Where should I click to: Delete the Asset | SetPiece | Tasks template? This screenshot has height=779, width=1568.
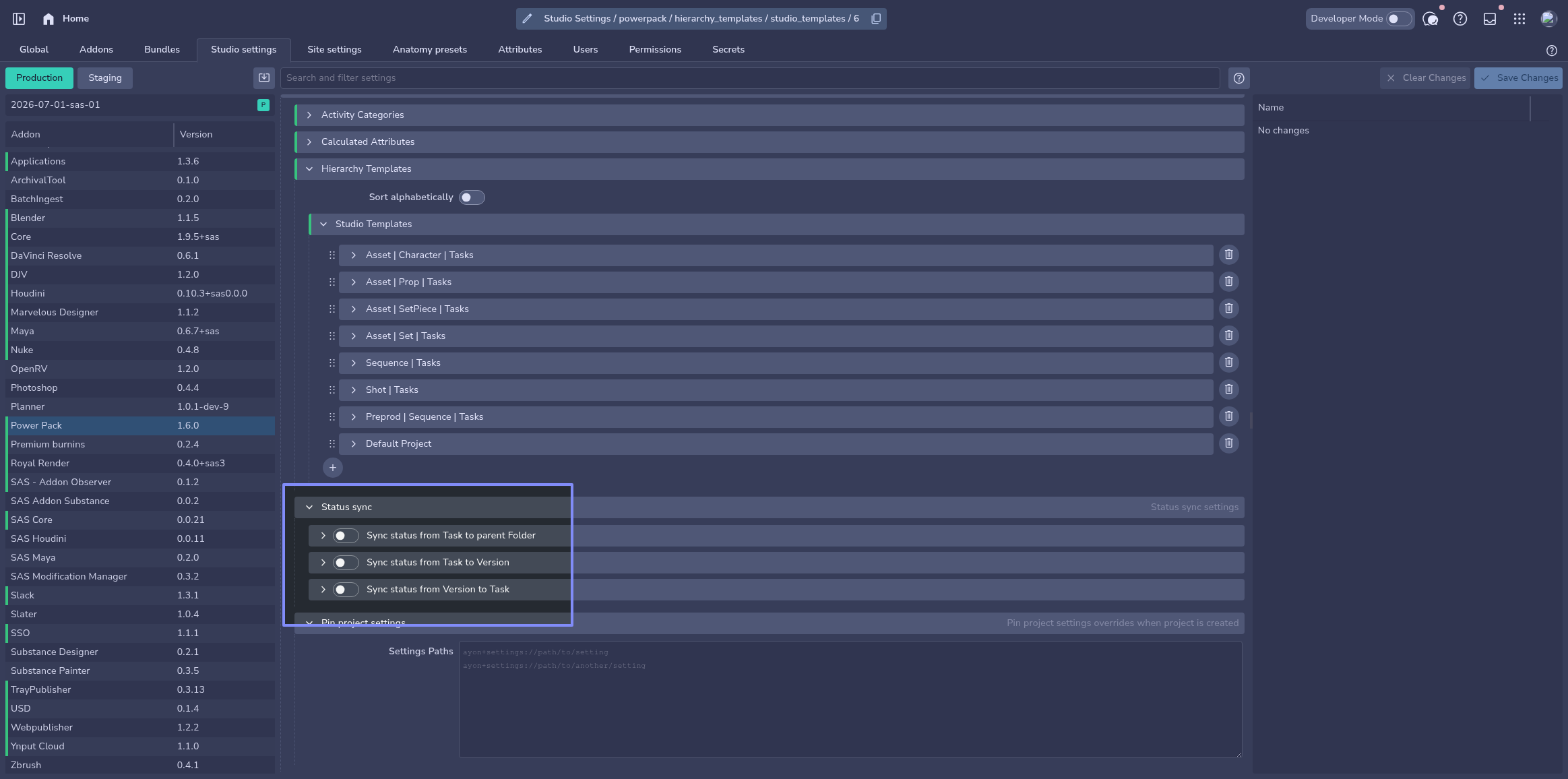pyautogui.click(x=1229, y=309)
